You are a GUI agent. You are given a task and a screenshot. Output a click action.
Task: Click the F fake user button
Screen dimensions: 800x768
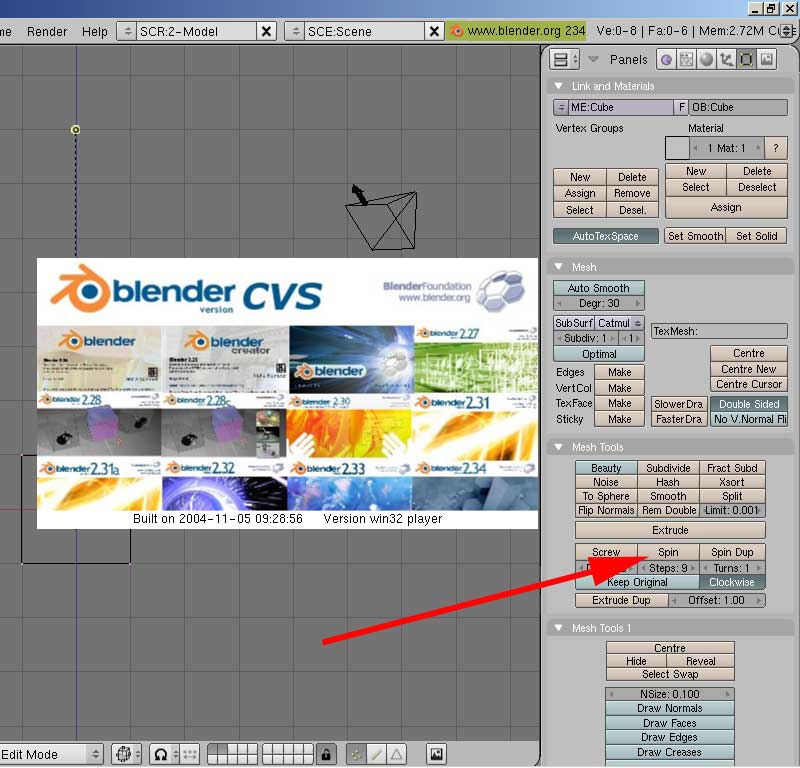tap(681, 107)
